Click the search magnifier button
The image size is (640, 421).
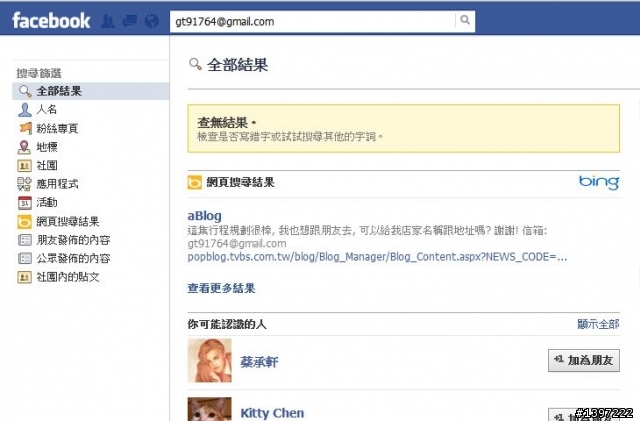click(465, 20)
